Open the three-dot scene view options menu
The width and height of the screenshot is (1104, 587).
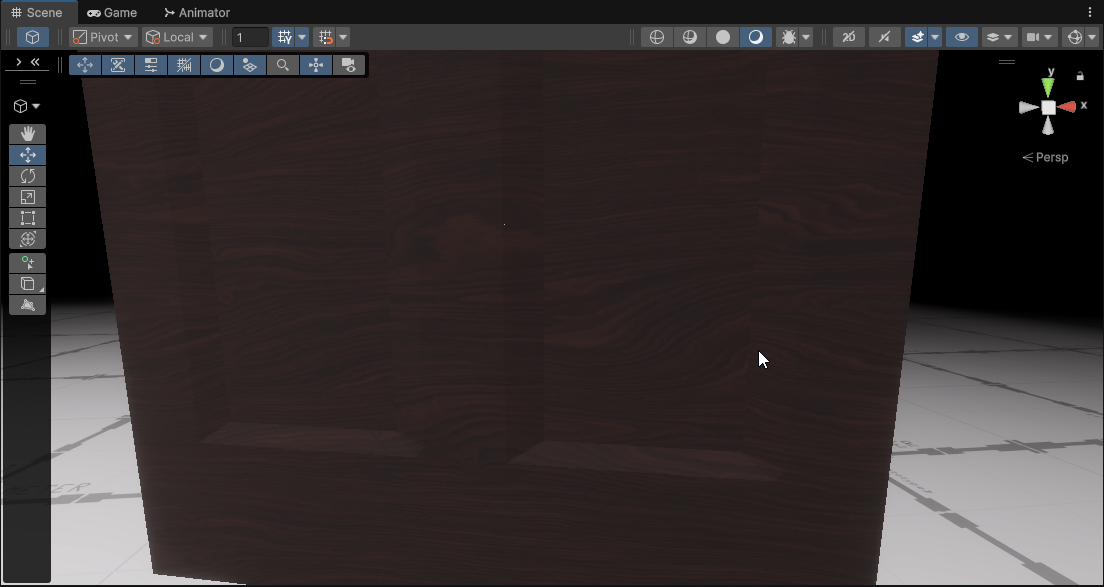click(1090, 13)
